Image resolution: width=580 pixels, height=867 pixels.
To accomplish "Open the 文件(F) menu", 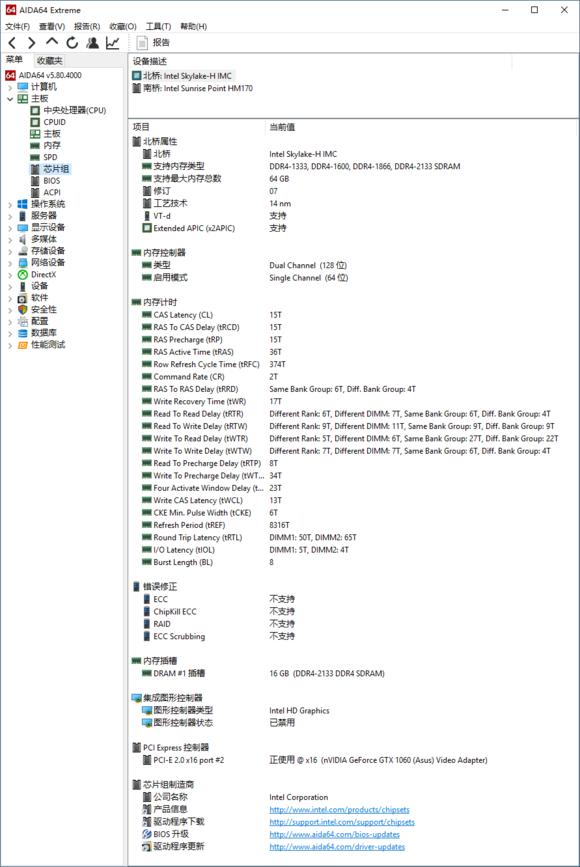I will [18, 26].
